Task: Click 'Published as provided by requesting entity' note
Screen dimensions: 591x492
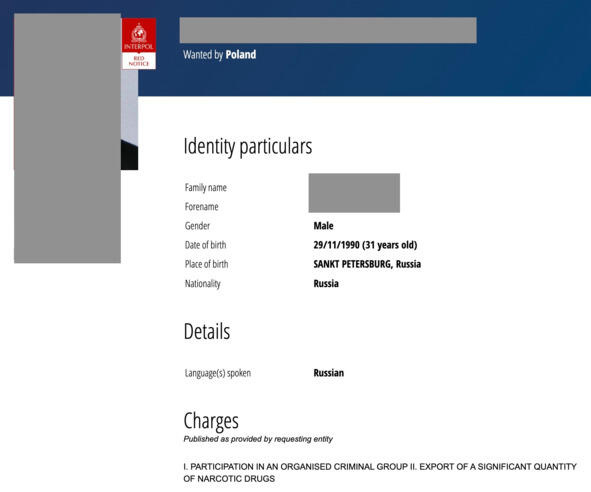Action: [x=258, y=439]
